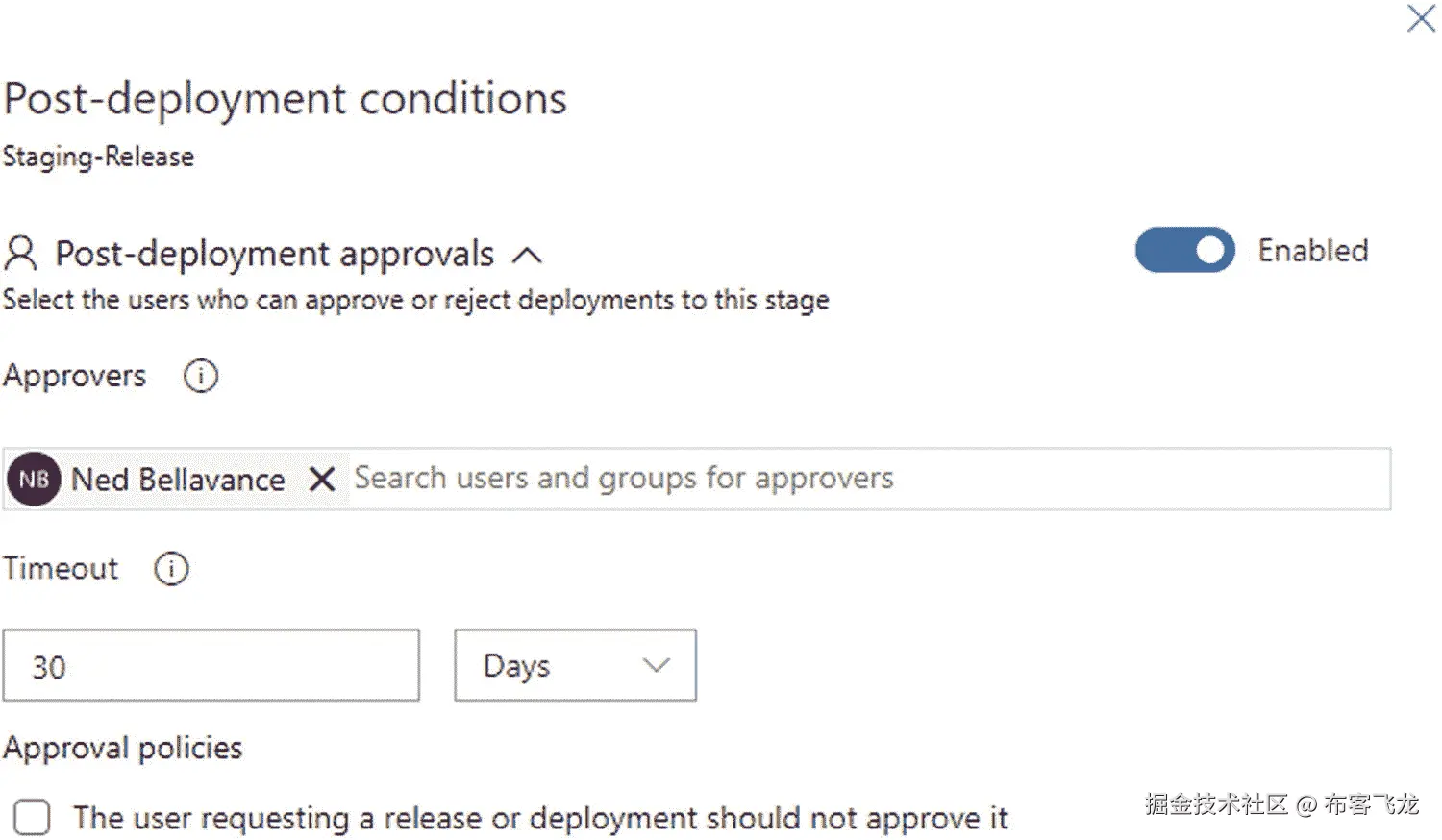The image size is (1442, 840).
Task: Click the Approval policies heading
Action: 123,748
